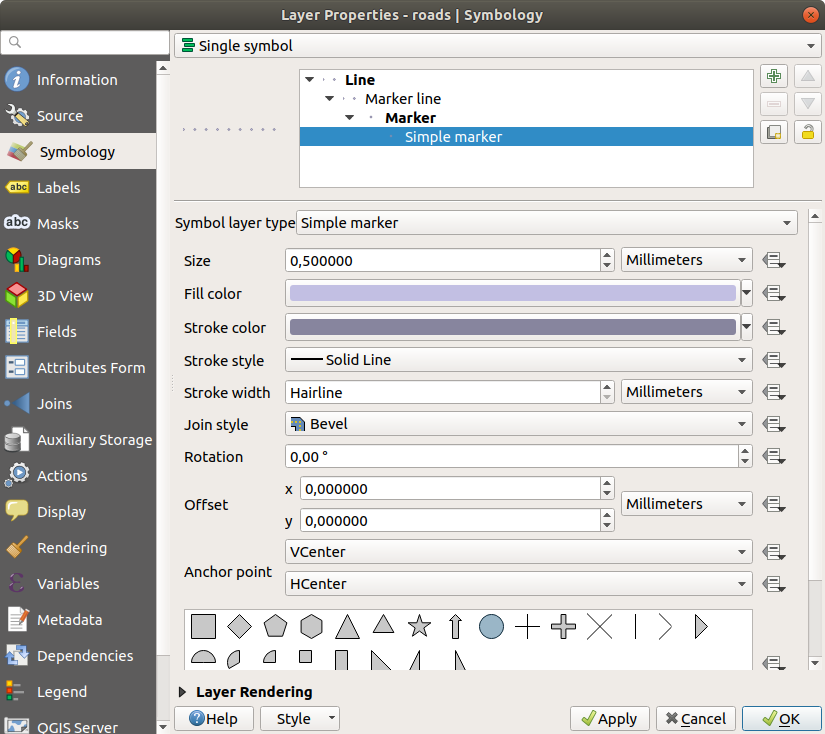Screen dimensions: 825x734
Task: Click data-defined override for Rotation
Action: point(773,457)
